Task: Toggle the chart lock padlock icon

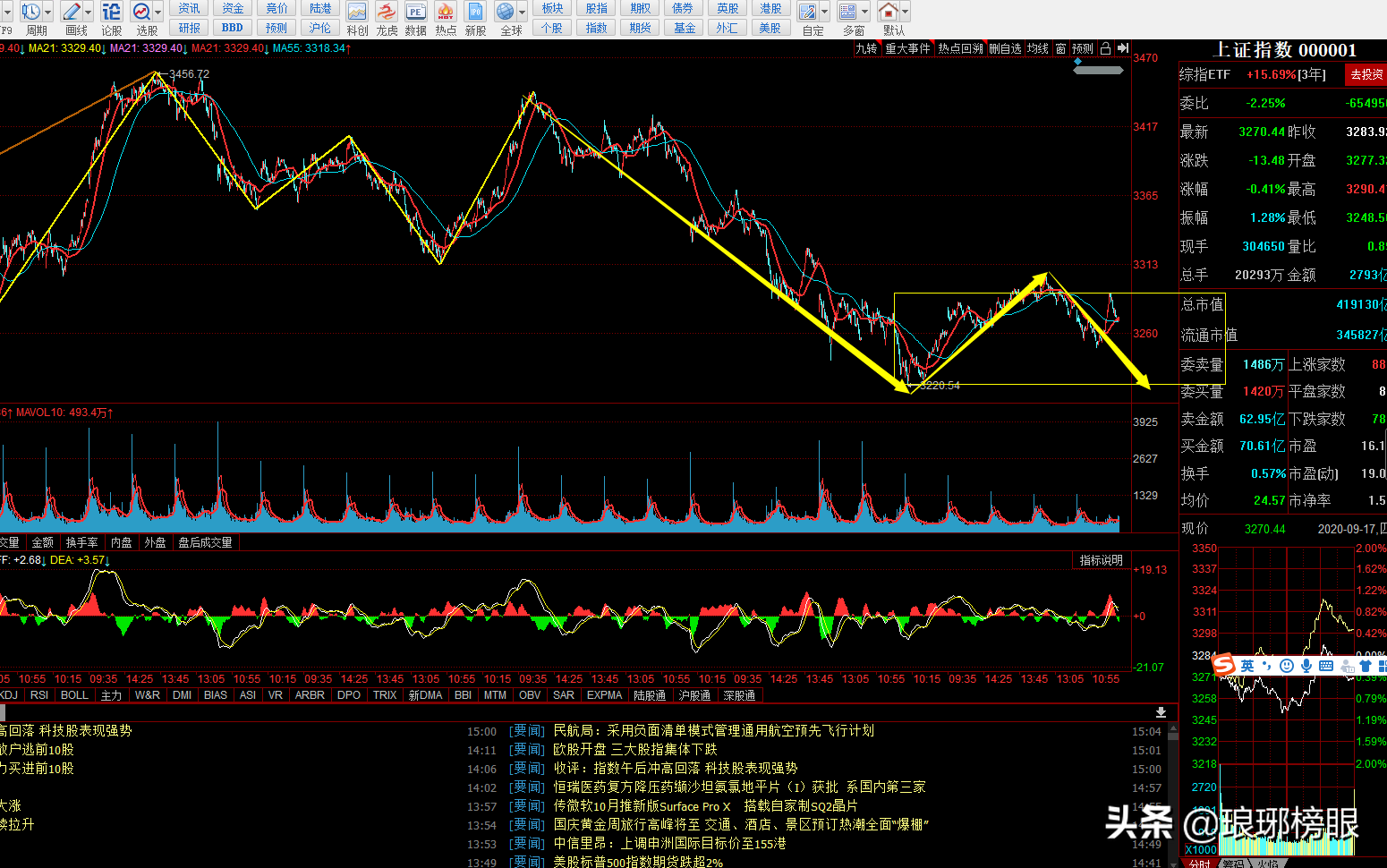Action: click(x=1105, y=48)
